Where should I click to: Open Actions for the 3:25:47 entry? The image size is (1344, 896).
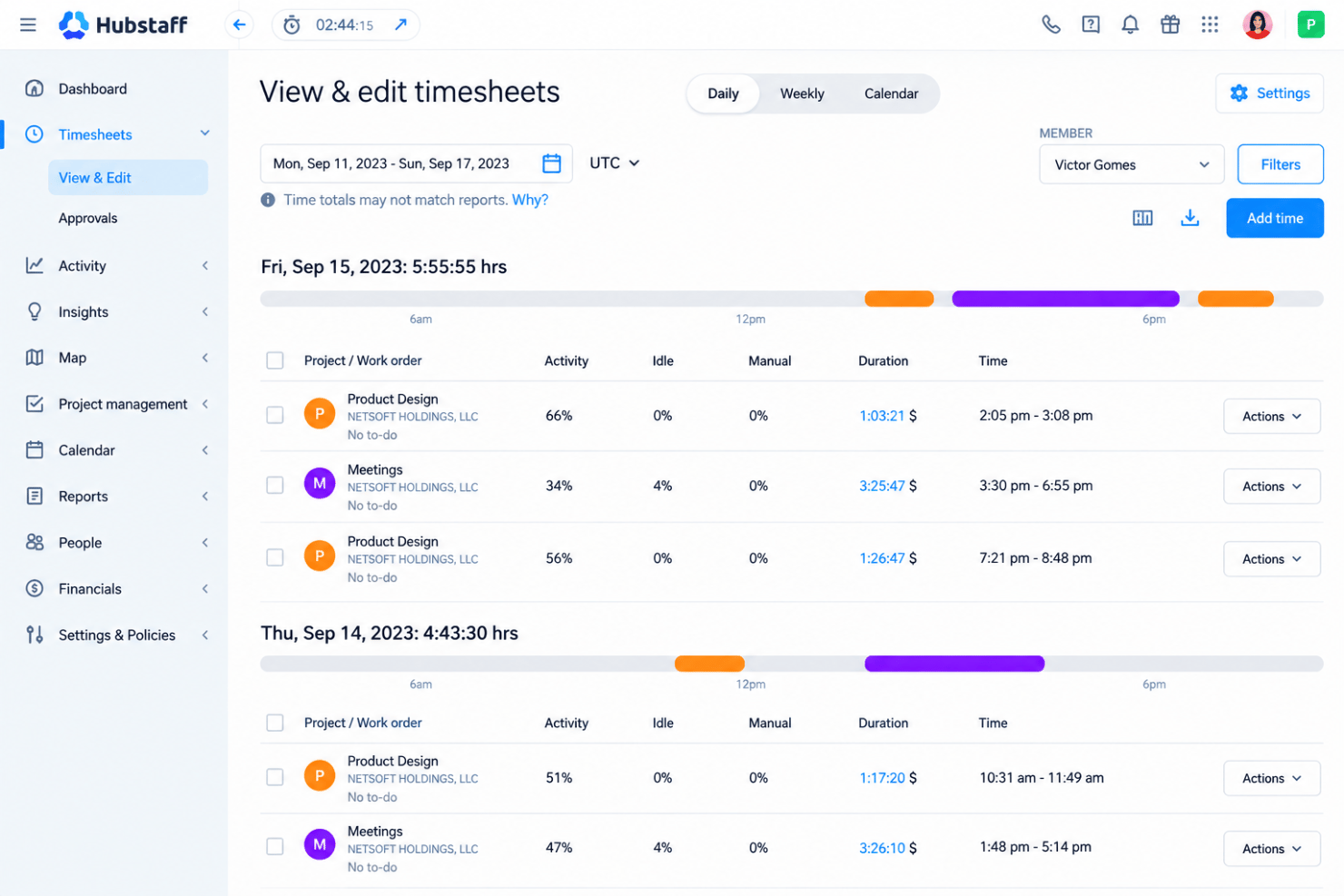pyautogui.click(x=1271, y=486)
